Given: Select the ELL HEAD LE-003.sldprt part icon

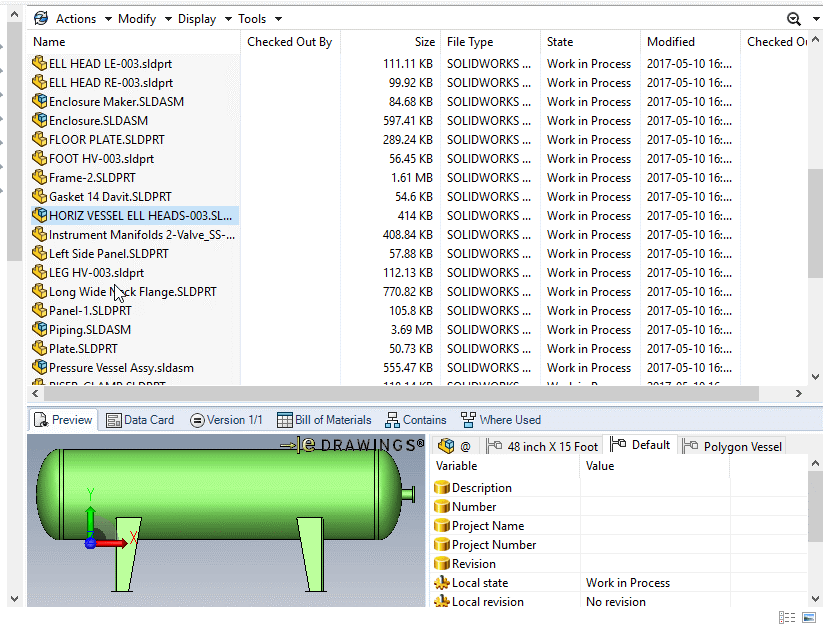Looking at the screenshot, I should pos(39,63).
